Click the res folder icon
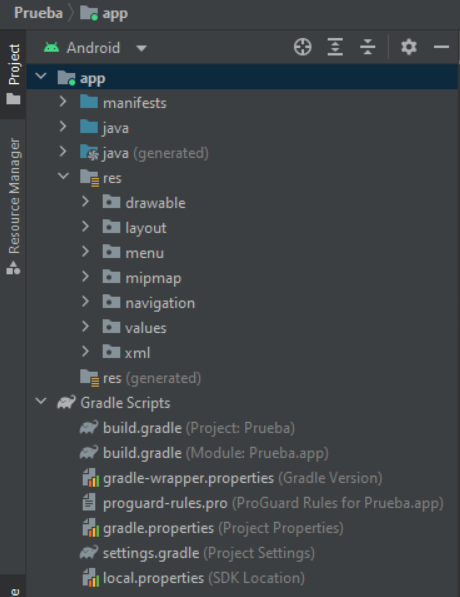Viewport: 460px width, 597px height. (x=90, y=178)
